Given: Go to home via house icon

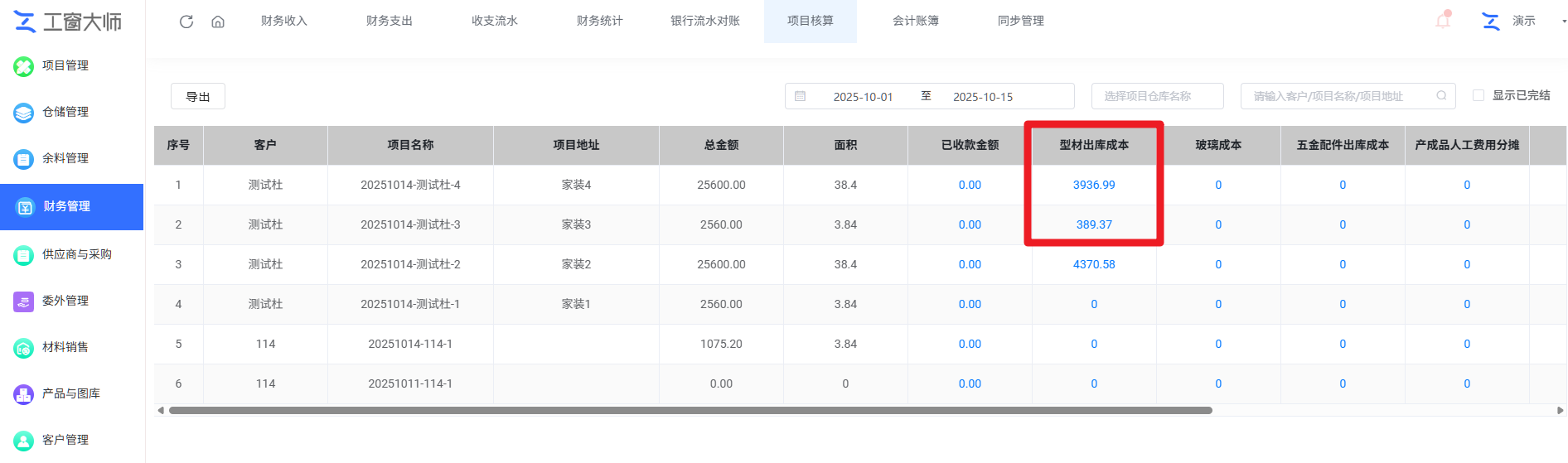Looking at the screenshot, I should click(x=218, y=22).
